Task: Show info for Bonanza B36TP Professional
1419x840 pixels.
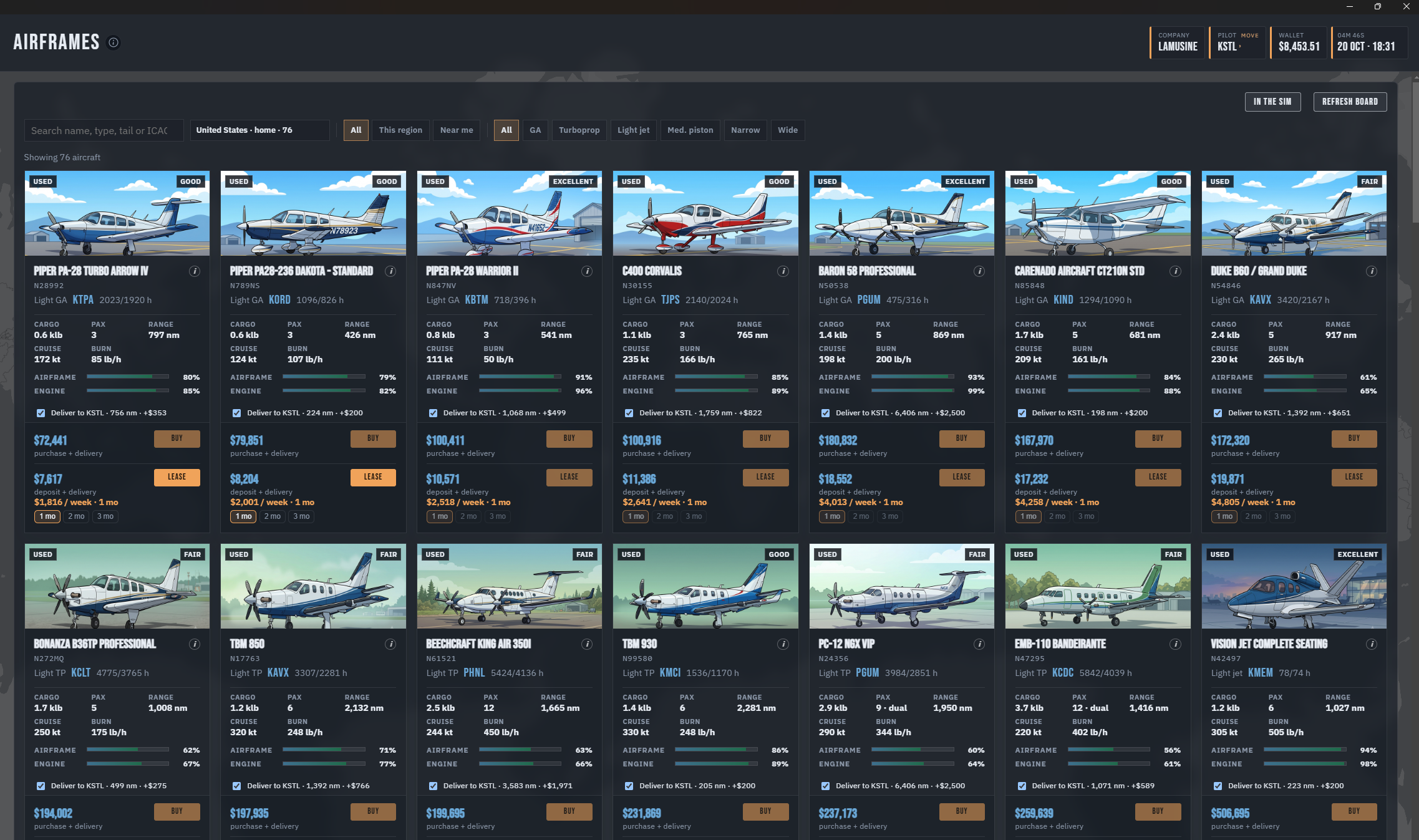Action: click(195, 644)
